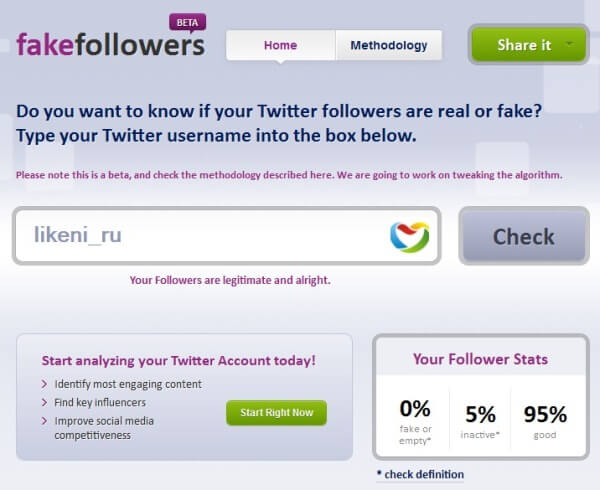Expand the Share it dropdown arrow

click(570, 45)
